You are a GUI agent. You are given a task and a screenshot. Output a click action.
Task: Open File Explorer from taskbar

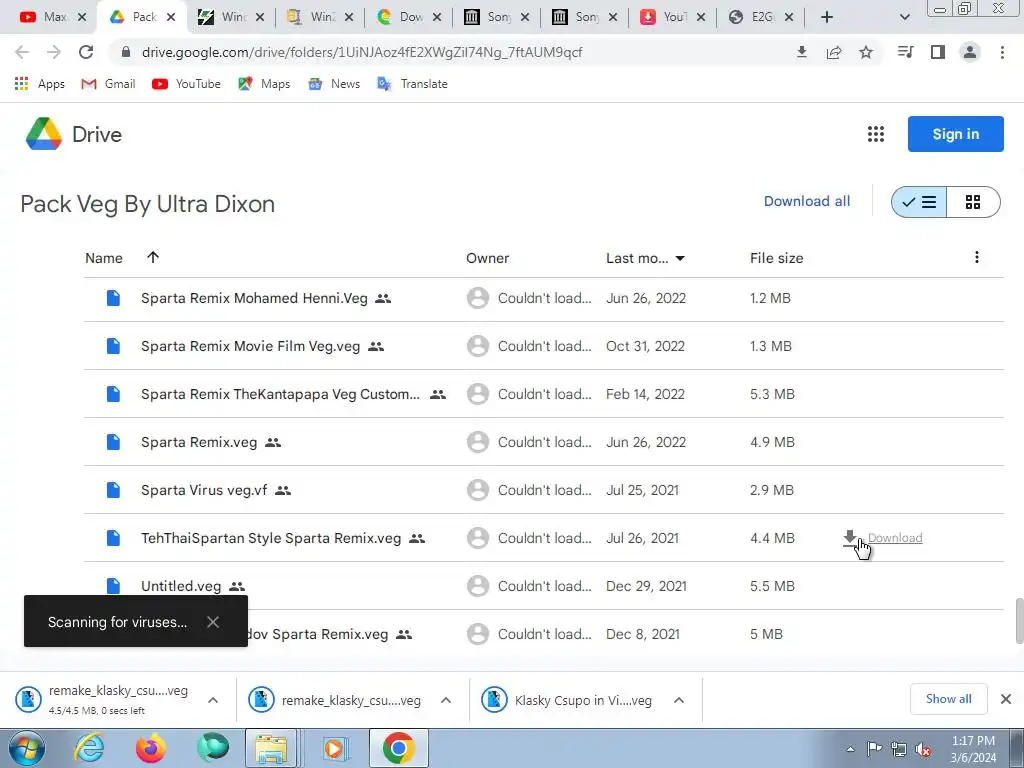point(272,748)
